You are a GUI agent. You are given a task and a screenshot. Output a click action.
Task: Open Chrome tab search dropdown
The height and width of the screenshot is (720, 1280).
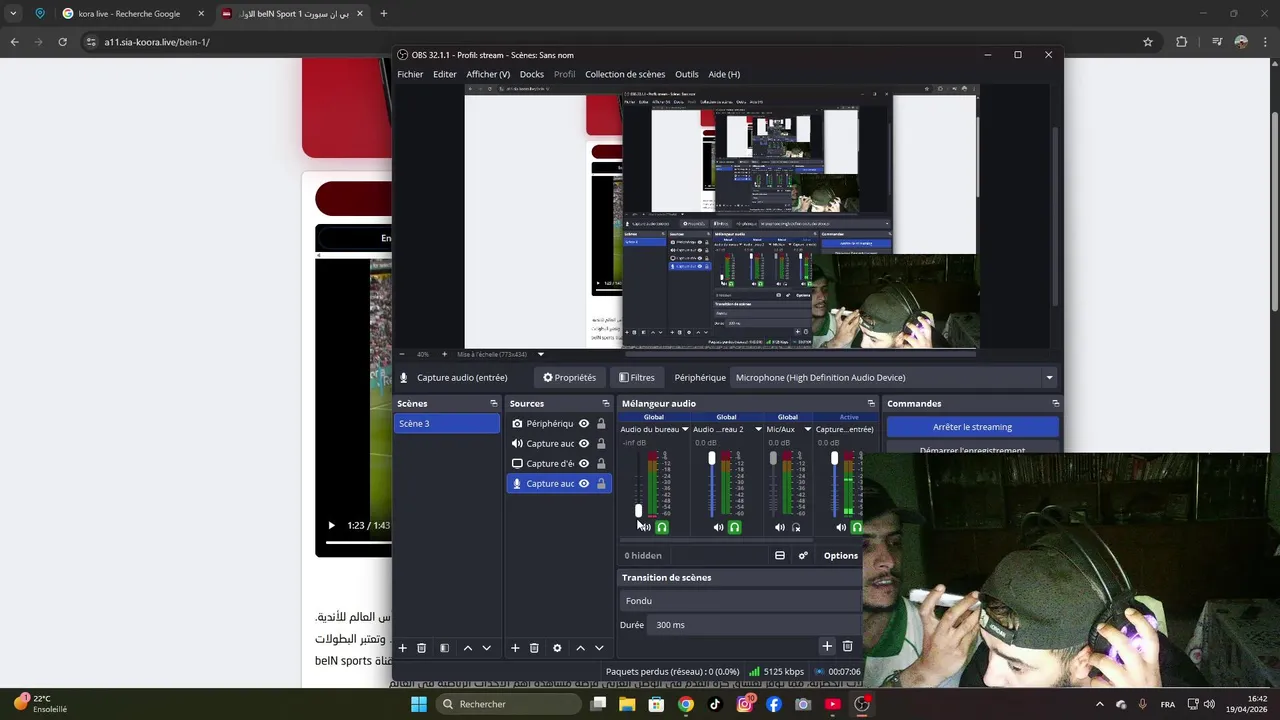(x=13, y=14)
